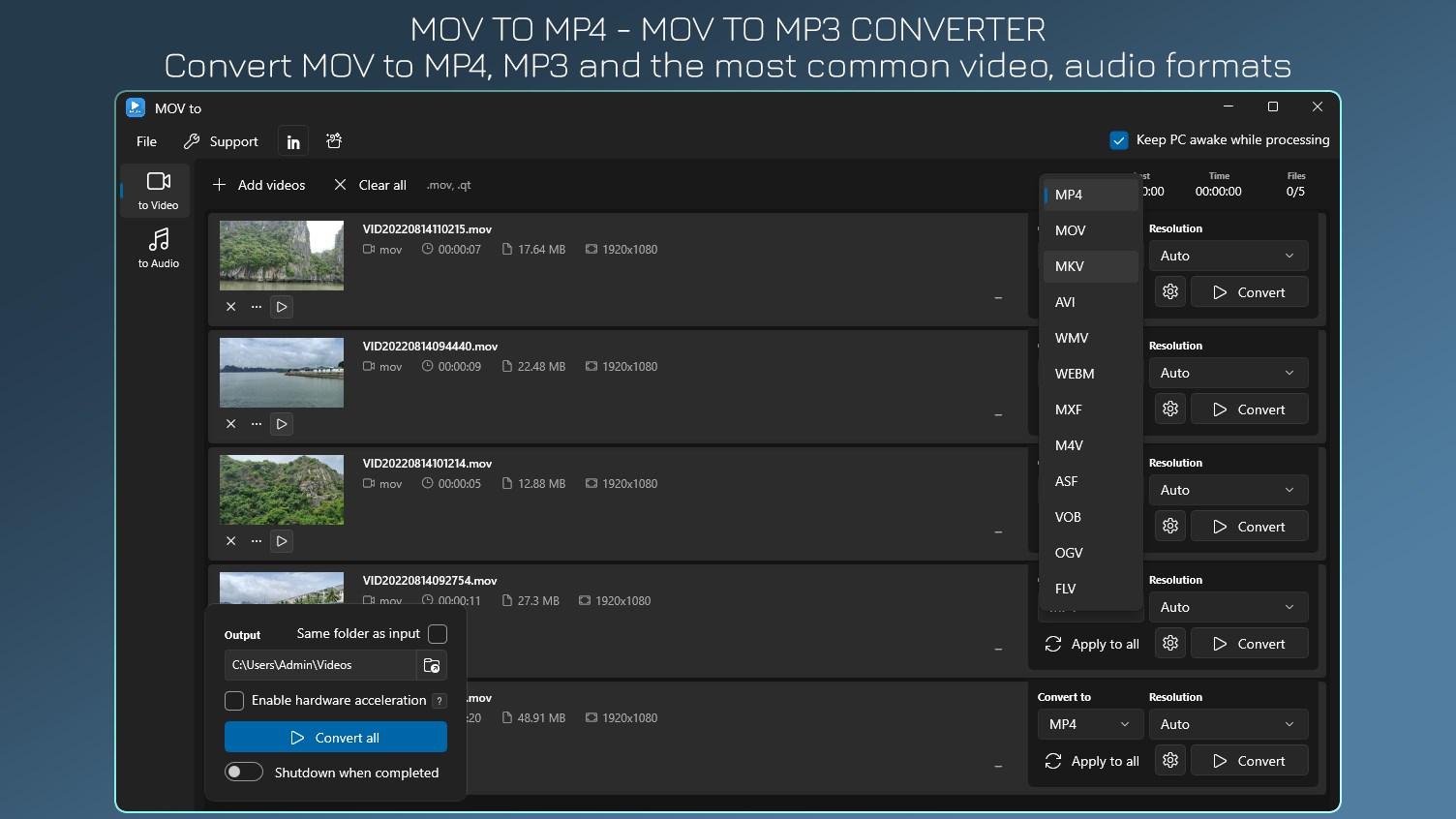1456x819 pixels.
Task: Preview VID20220814110215.mov using its play icon
Action: click(x=282, y=307)
